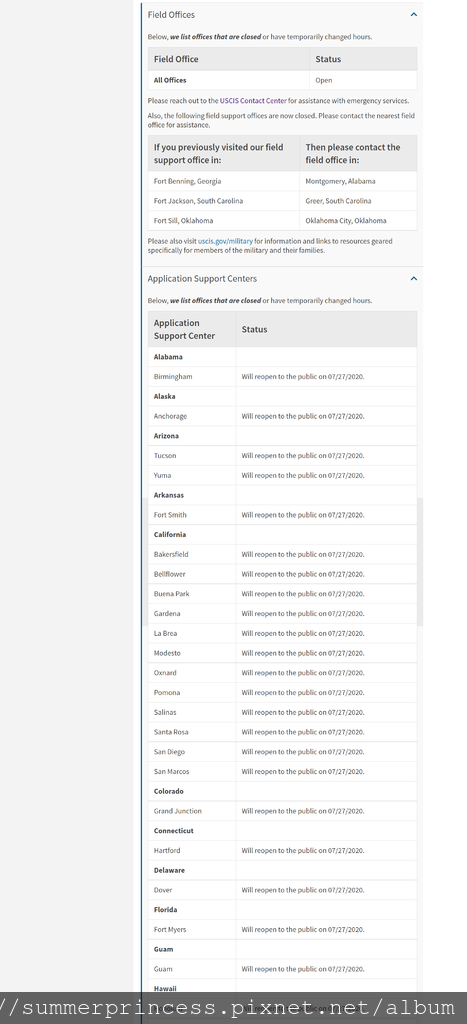Click the San Diego support center row
Image resolution: width=467 pixels, height=1024 pixels.
click(282, 752)
